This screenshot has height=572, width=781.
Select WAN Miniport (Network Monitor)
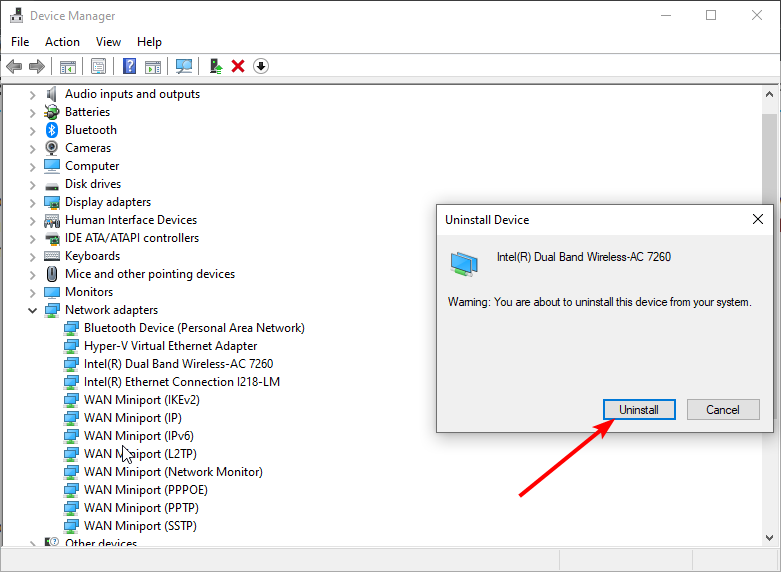click(173, 471)
